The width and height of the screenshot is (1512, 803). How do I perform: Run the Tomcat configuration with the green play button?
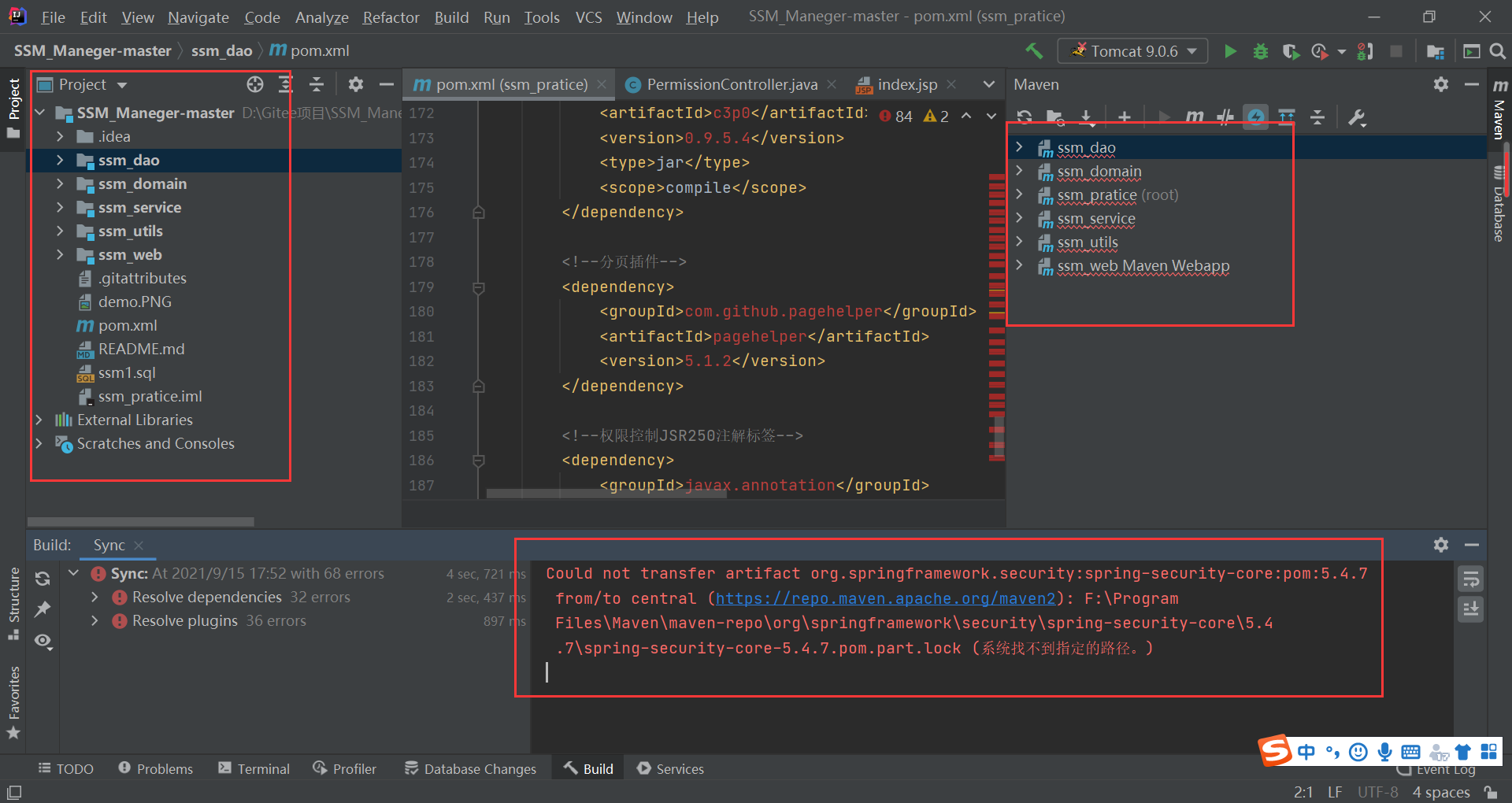(1230, 51)
